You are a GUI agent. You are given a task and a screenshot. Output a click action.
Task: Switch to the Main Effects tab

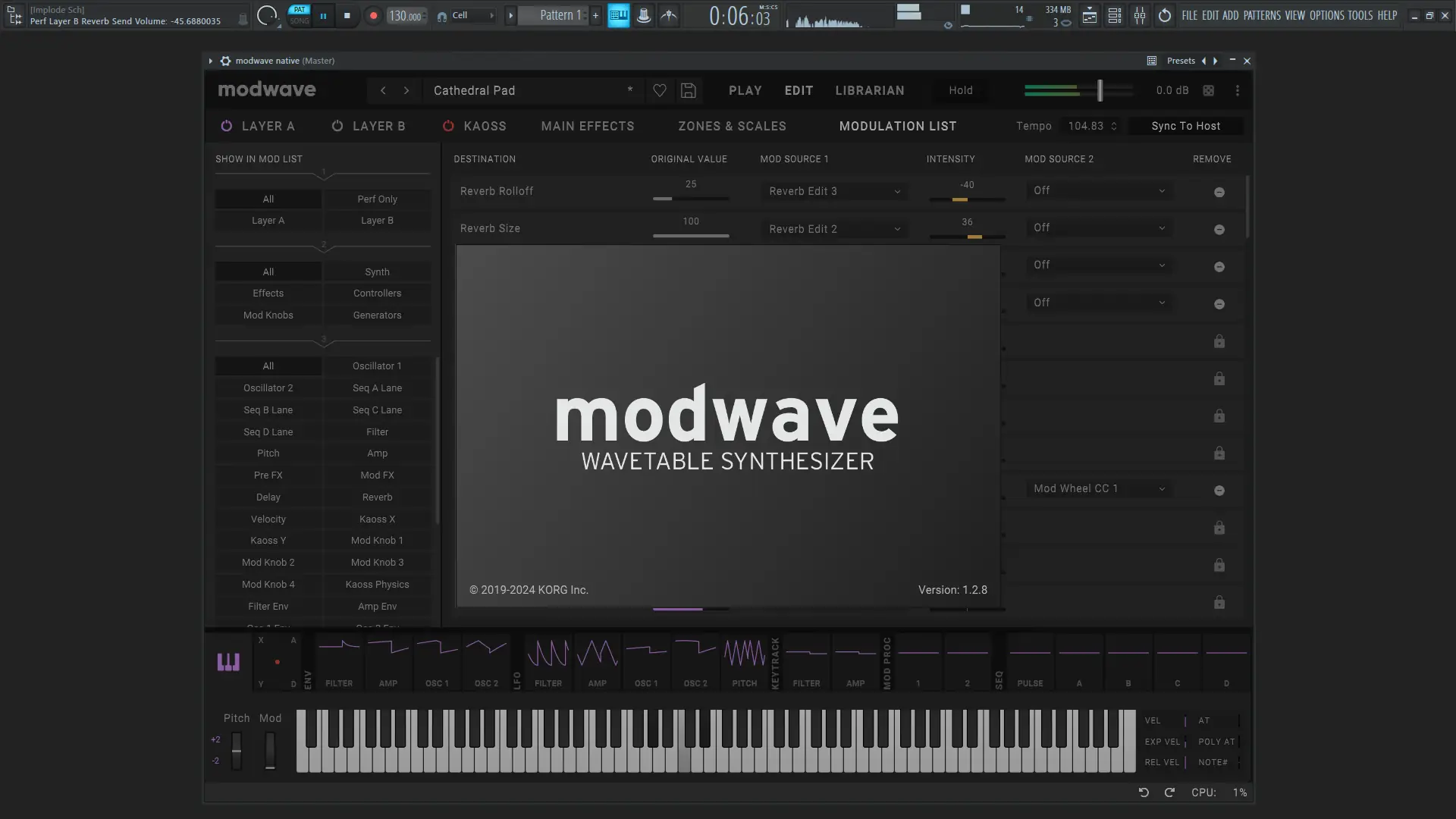pyautogui.click(x=588, y=126)
